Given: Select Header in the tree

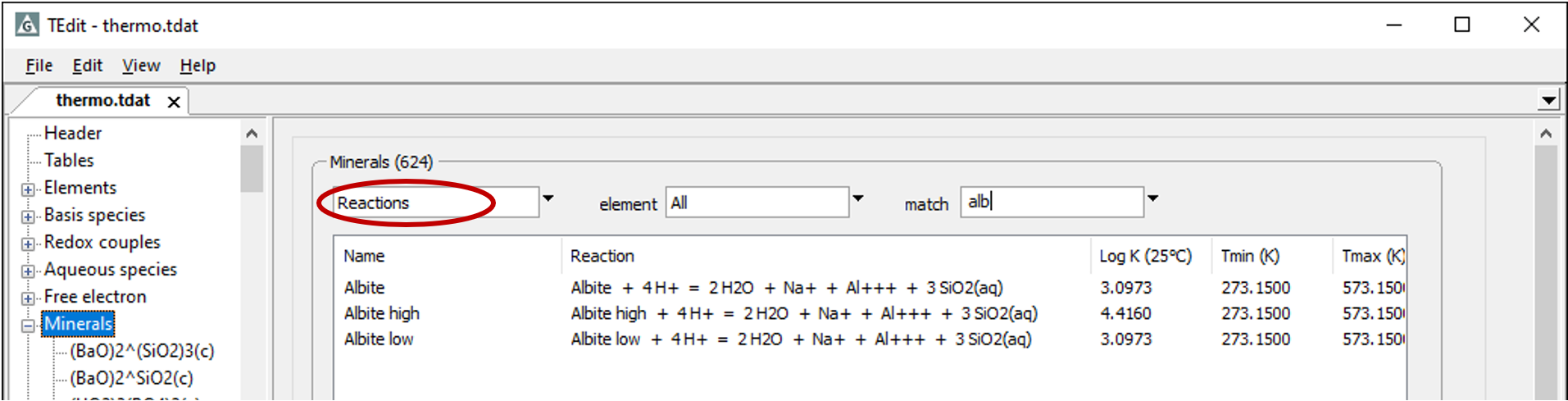Looking at the screenshot, I should point(73,133).
